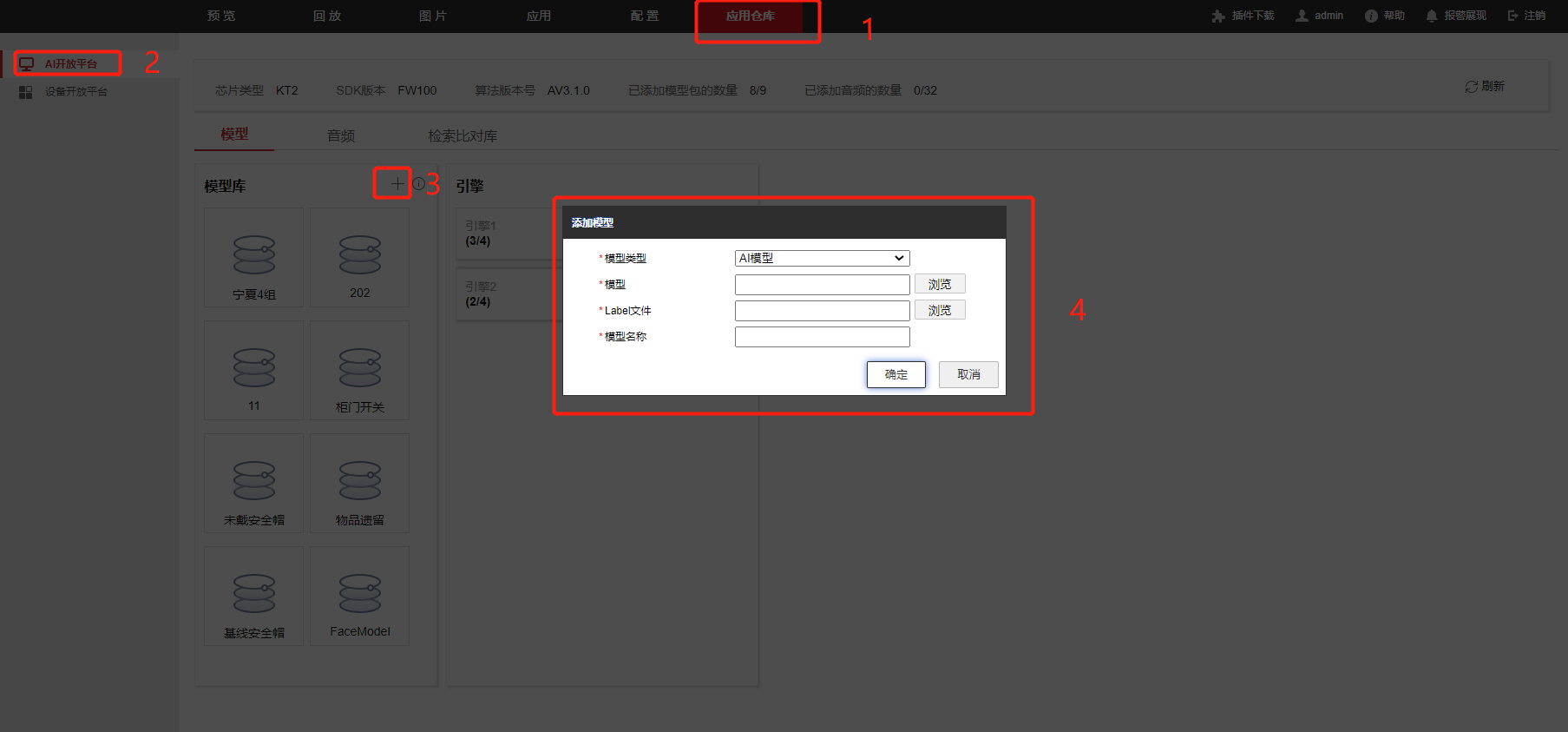Click 浏览 button next to 模型 field

940,284
